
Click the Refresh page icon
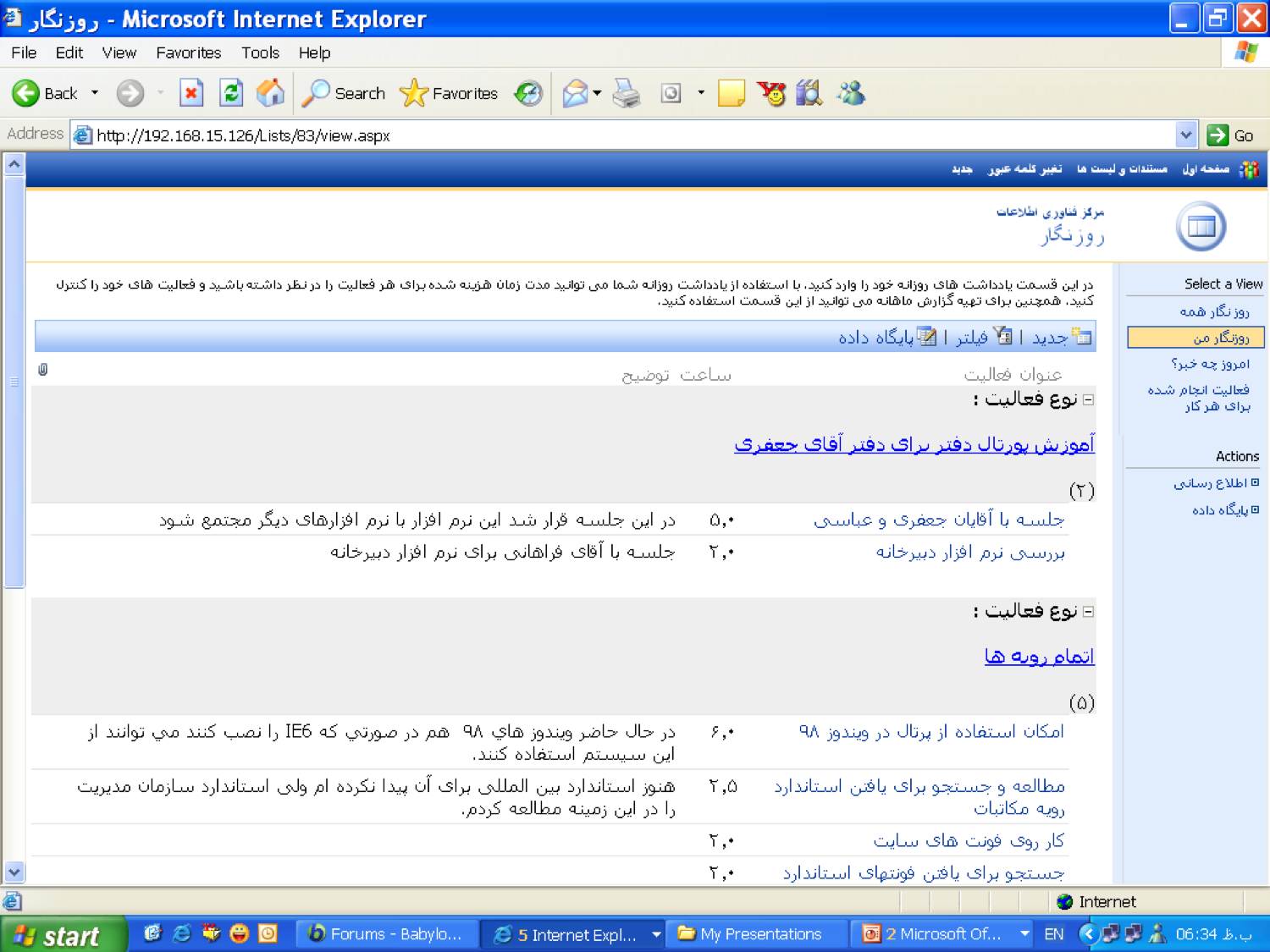231,93
